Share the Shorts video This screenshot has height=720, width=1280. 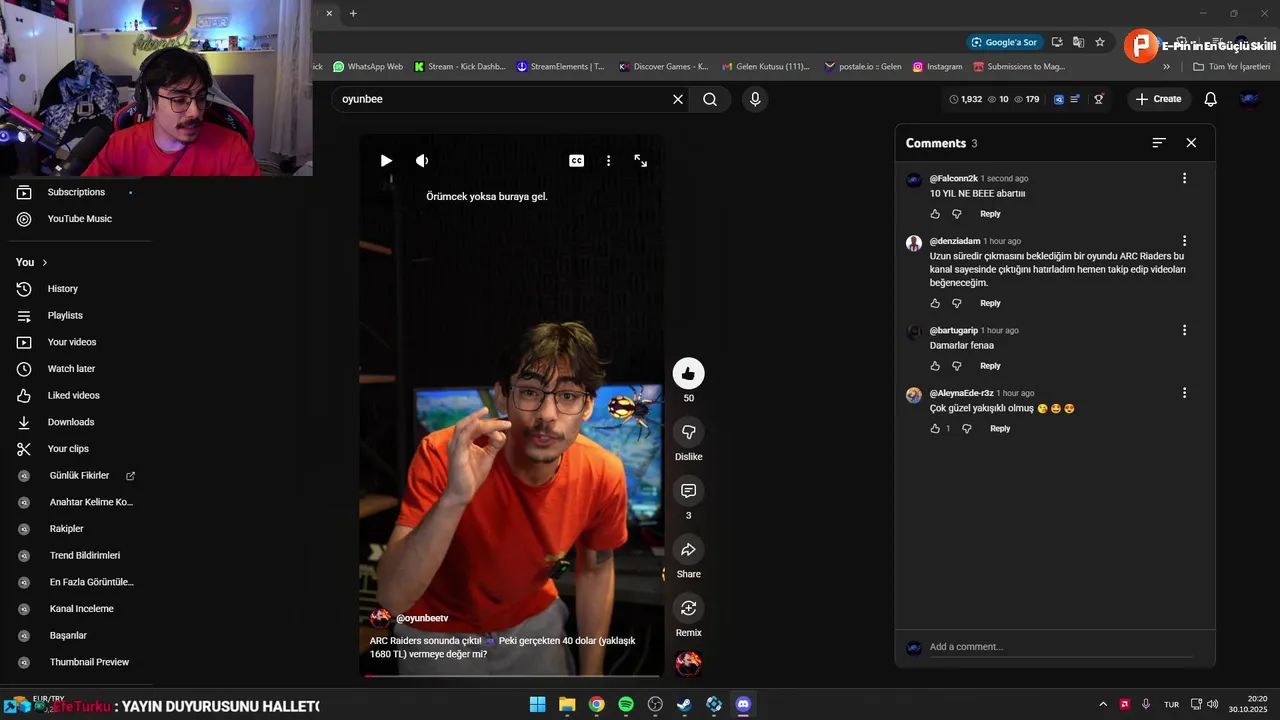pyautogui.click(x=688, y=550)
